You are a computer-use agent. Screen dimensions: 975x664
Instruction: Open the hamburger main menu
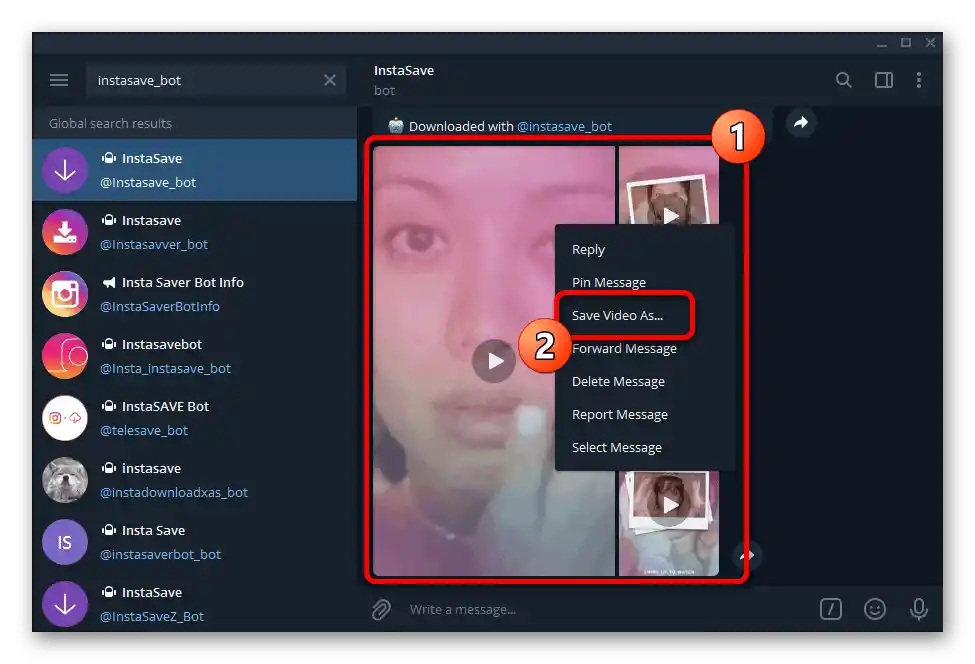59,80
